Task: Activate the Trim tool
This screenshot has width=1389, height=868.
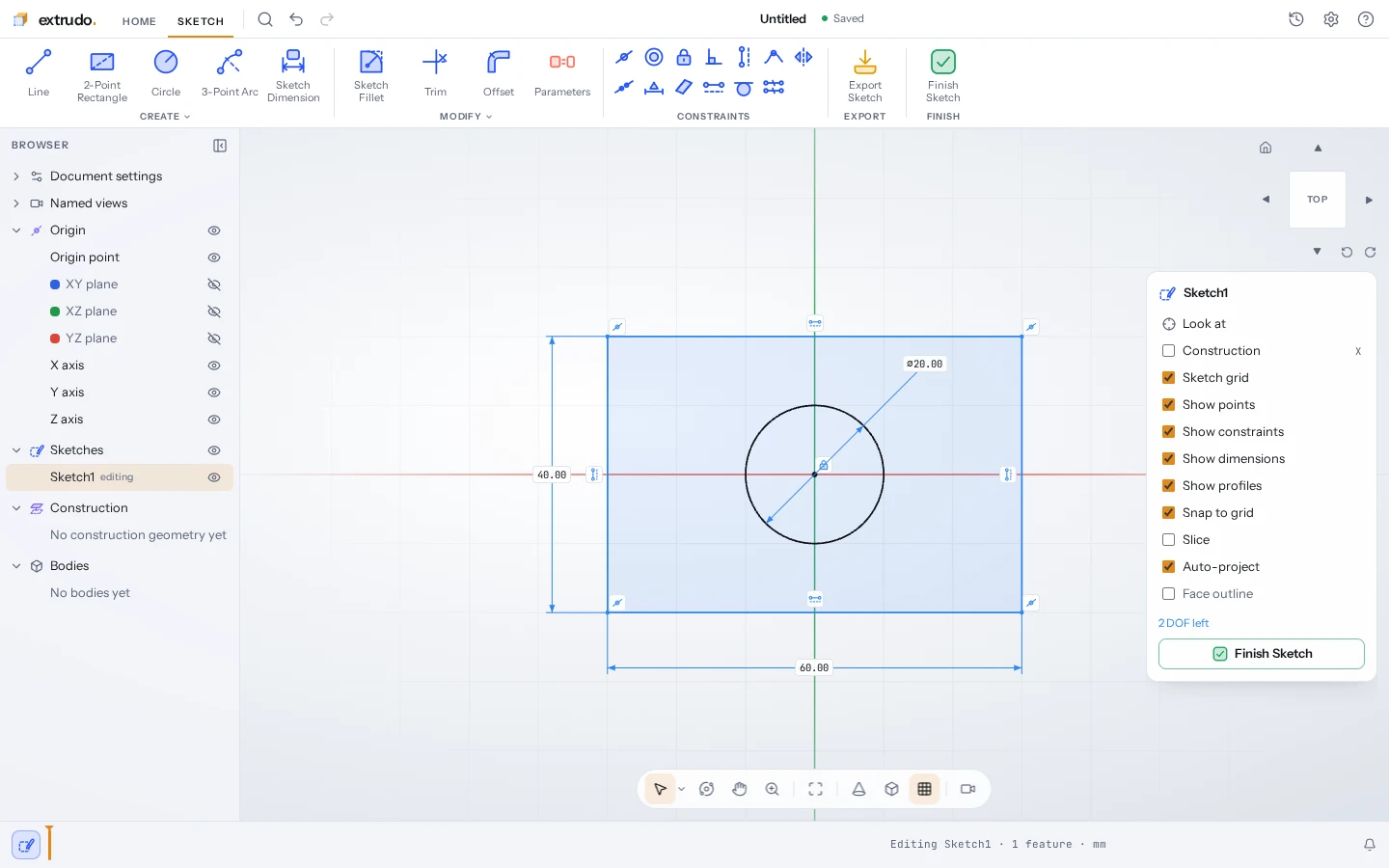Action: point(435,74)
